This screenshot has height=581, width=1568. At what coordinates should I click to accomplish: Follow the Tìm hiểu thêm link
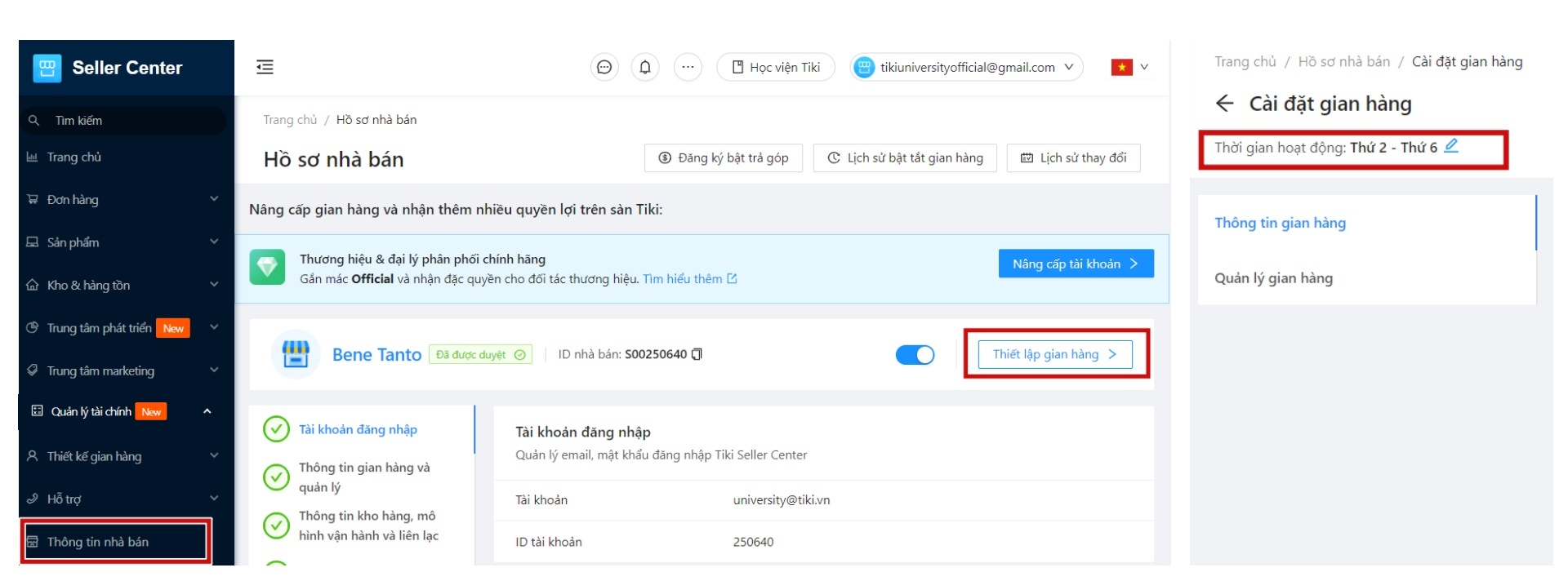[689, 279]
